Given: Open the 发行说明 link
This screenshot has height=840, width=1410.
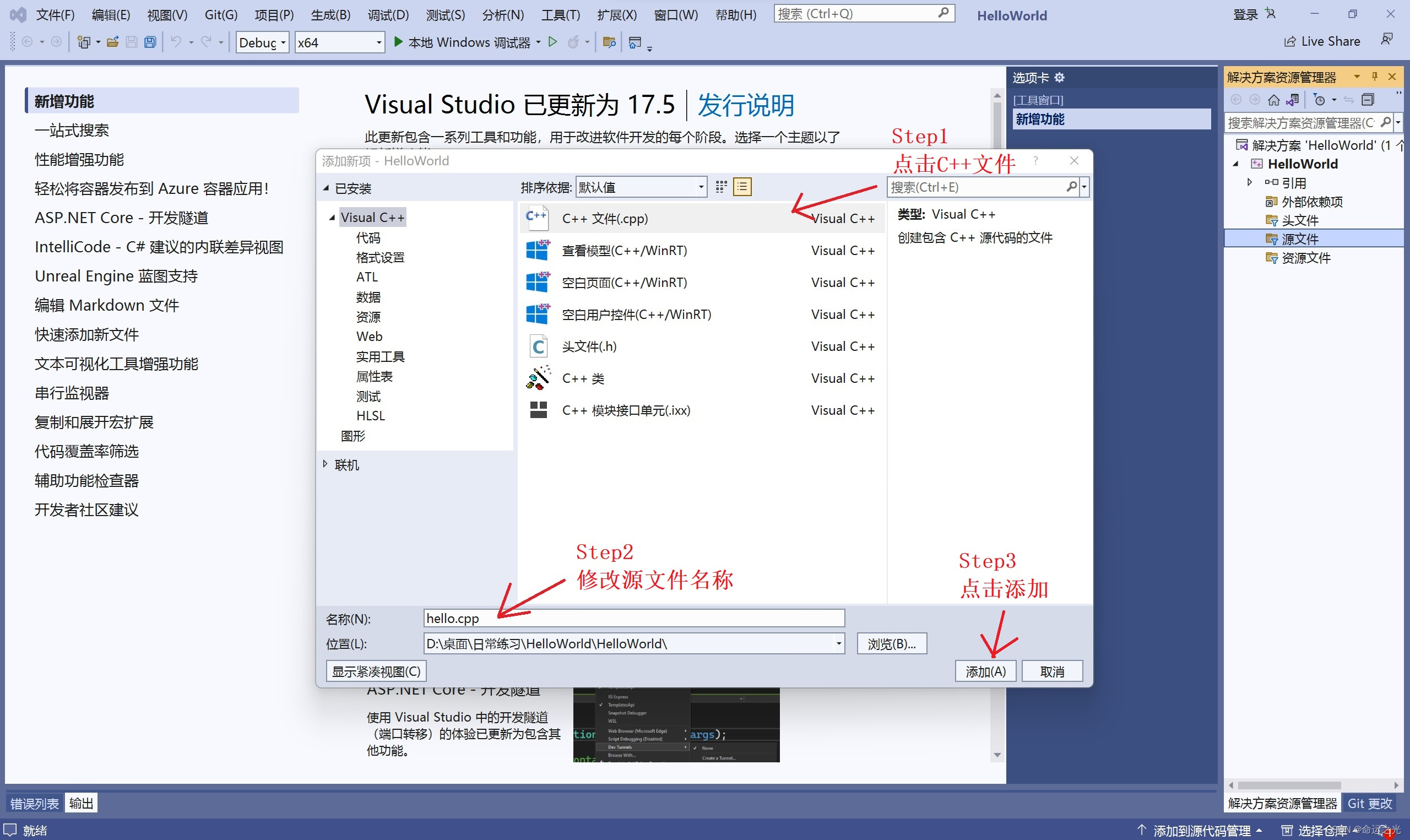Looking at the screenshot, I should click(x=746, y=105).
